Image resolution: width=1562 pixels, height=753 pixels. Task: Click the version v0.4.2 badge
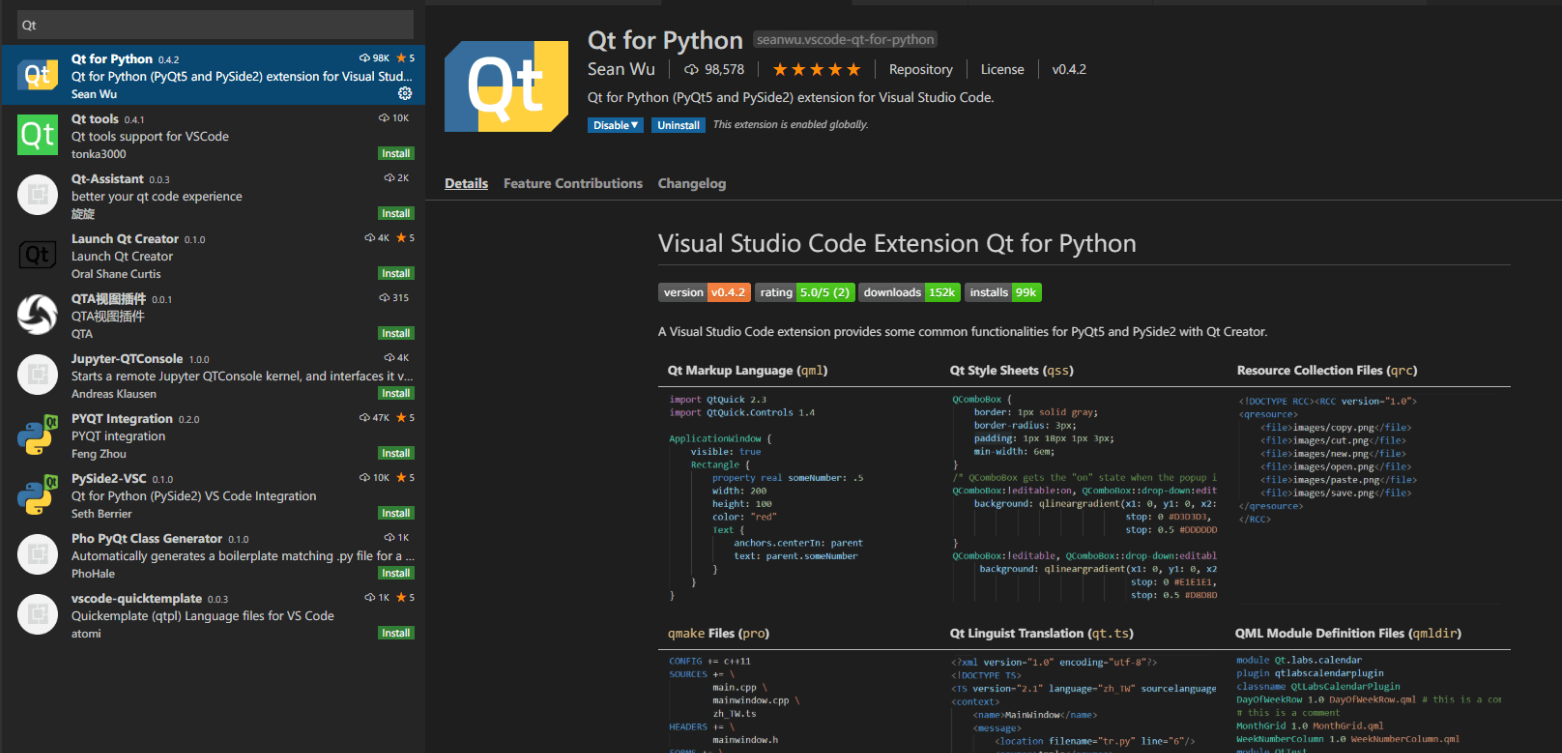(x=704, y=292)
